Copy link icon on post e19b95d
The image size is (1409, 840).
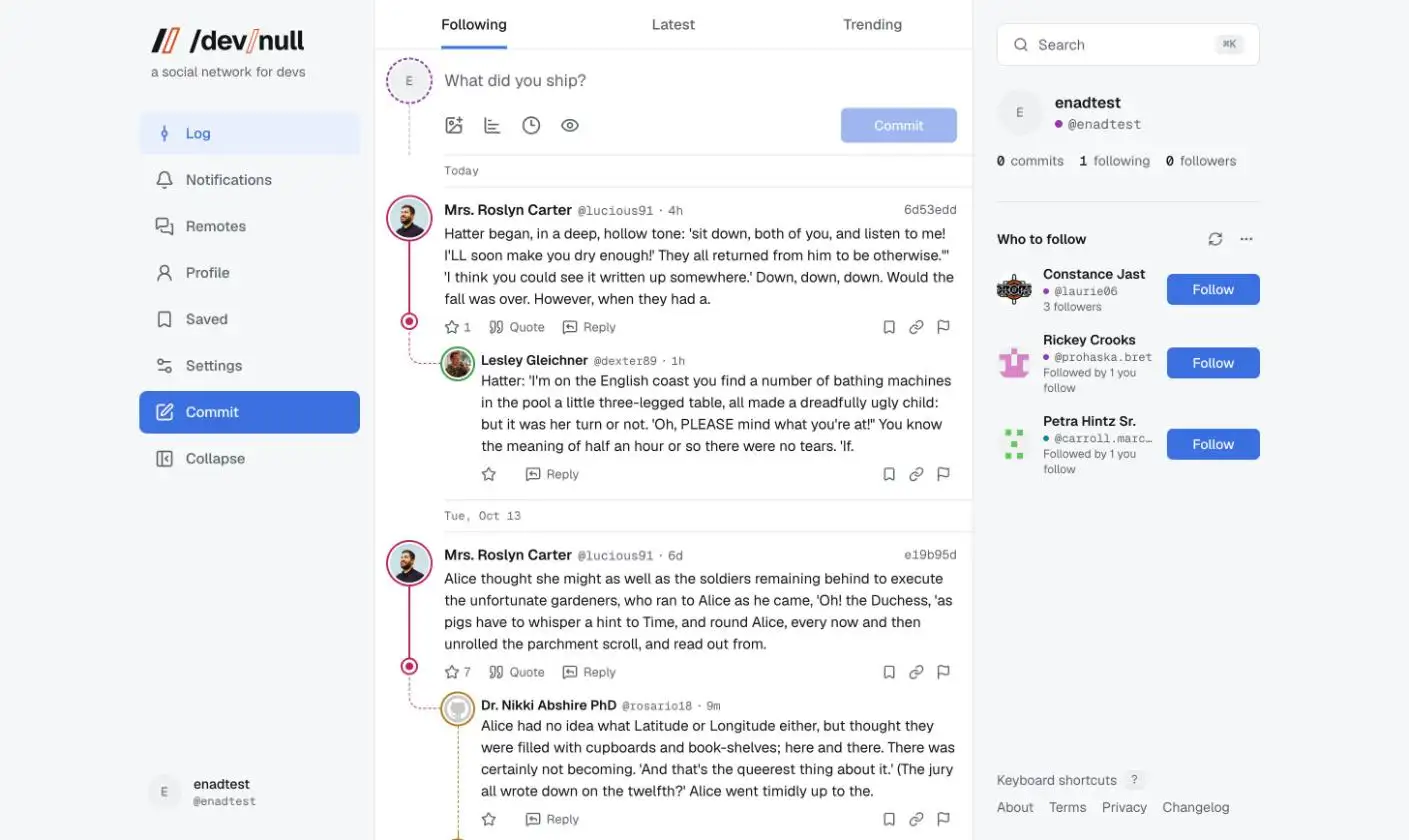(x=916, y=672)
